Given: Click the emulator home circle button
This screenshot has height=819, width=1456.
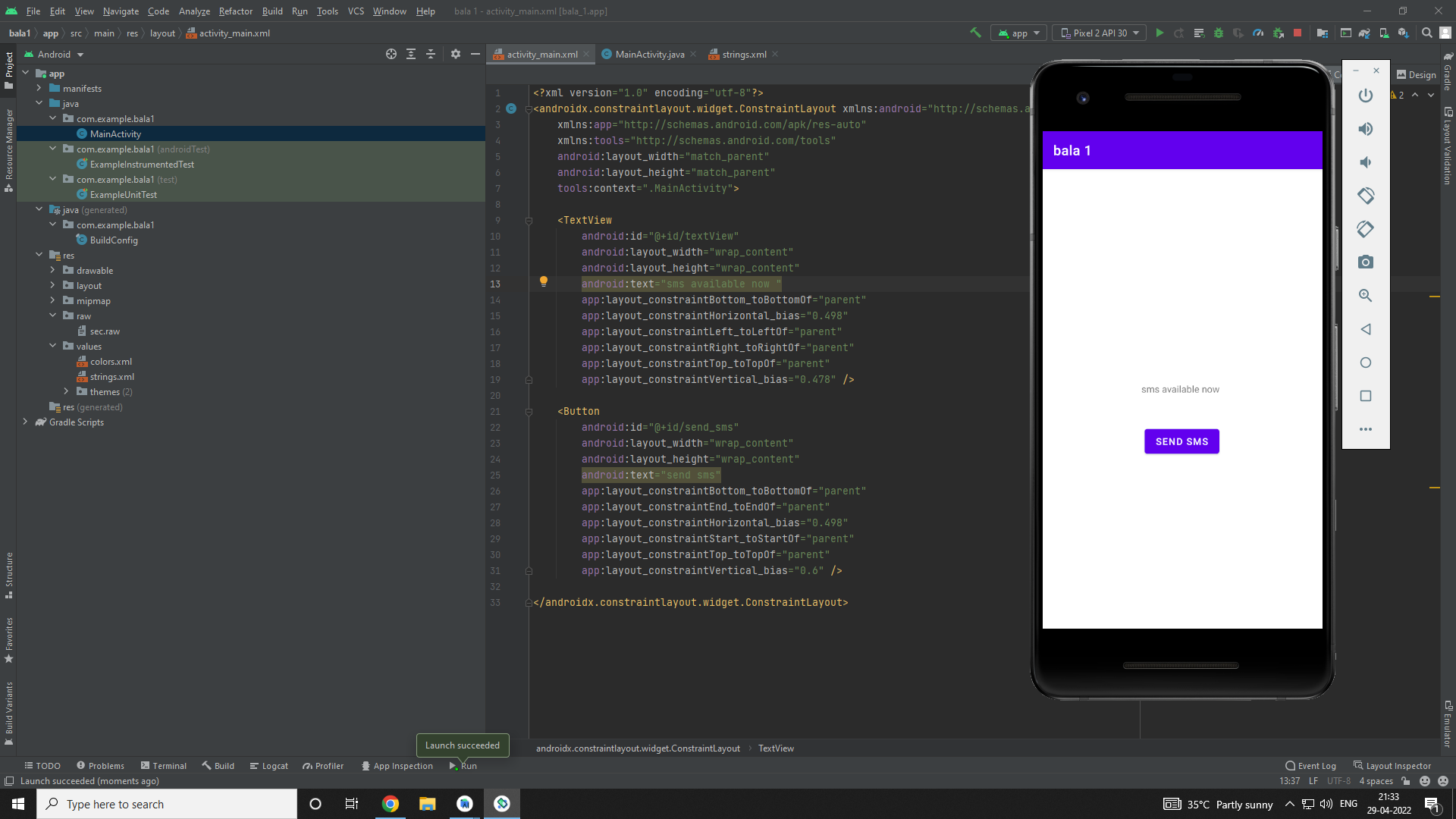Looking at the screenshot, I should point(1366,362).
